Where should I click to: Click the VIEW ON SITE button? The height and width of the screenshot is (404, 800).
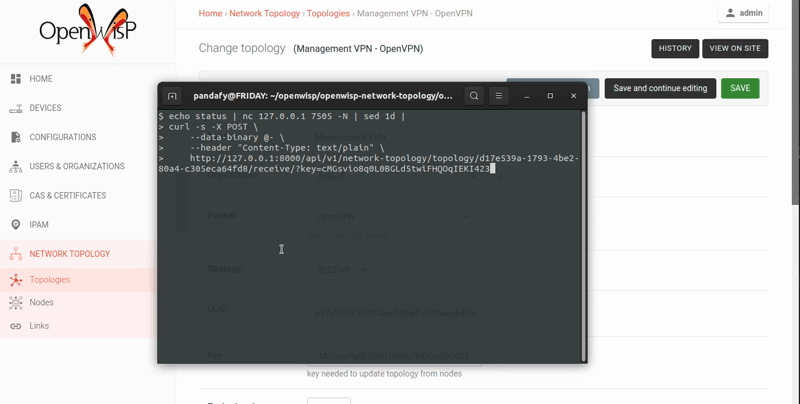coord(735,48)
